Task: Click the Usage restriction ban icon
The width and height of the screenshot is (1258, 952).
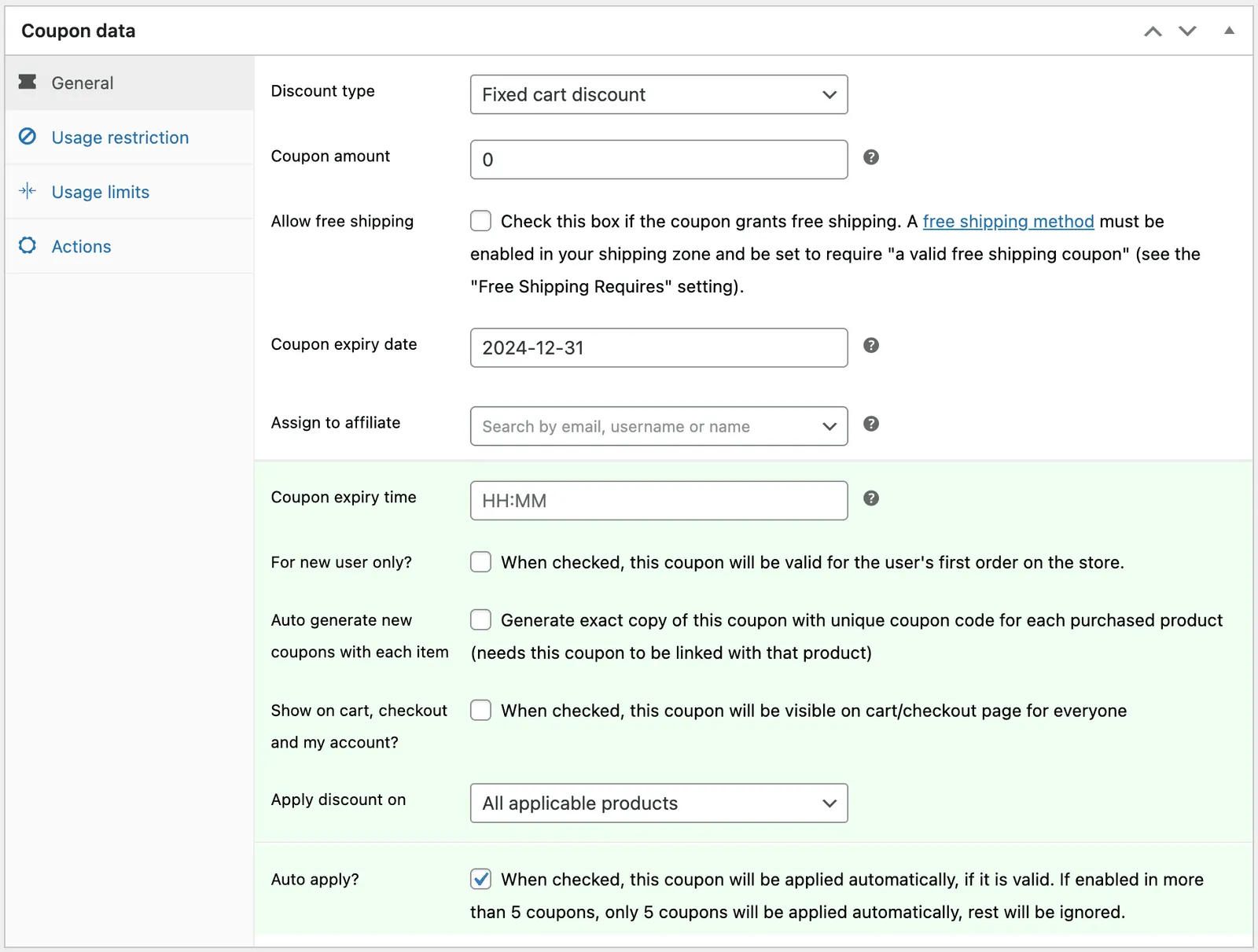Action: (x=28, y=137)
